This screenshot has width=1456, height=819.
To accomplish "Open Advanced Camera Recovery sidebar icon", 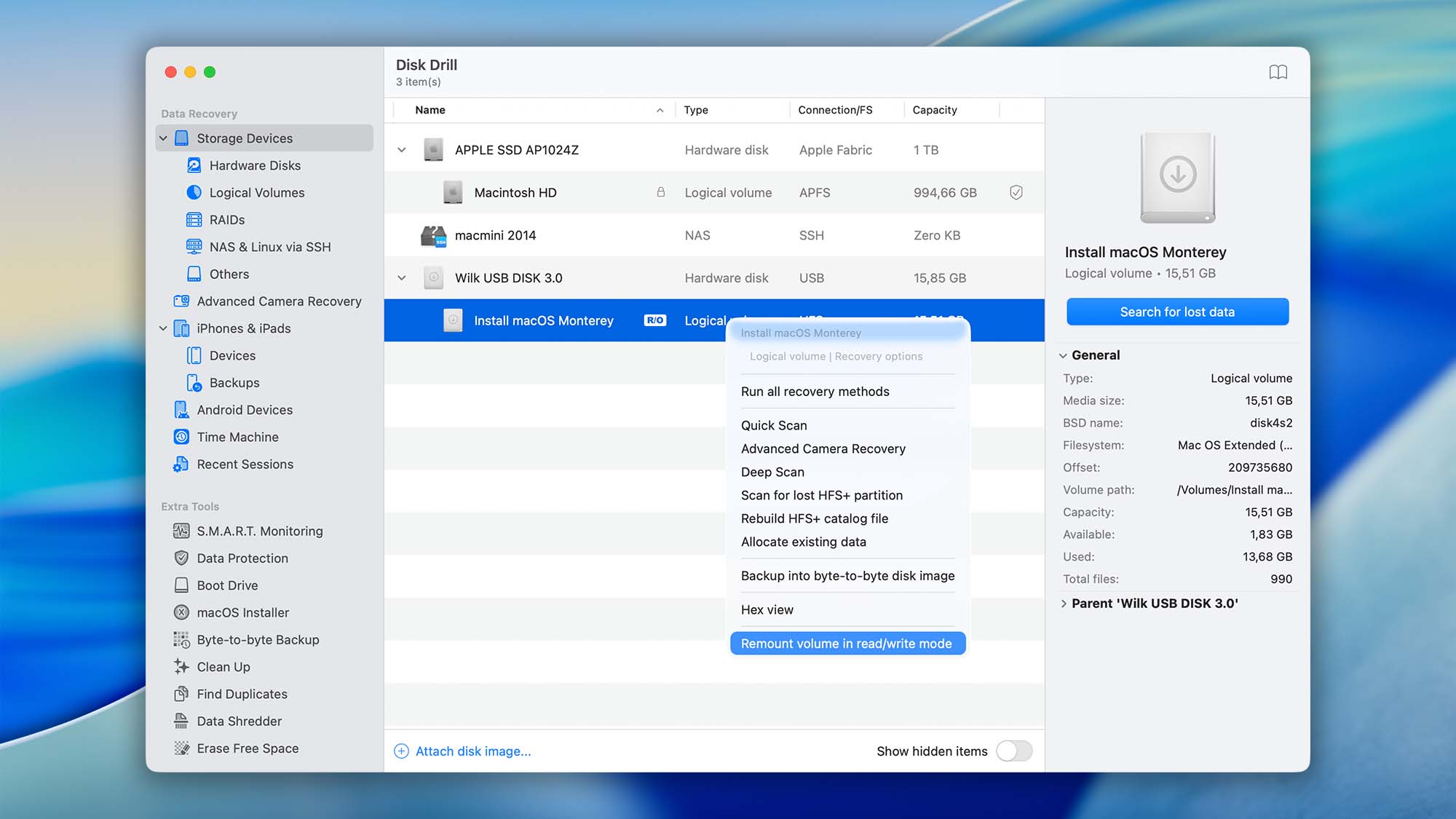I will 181,301.
